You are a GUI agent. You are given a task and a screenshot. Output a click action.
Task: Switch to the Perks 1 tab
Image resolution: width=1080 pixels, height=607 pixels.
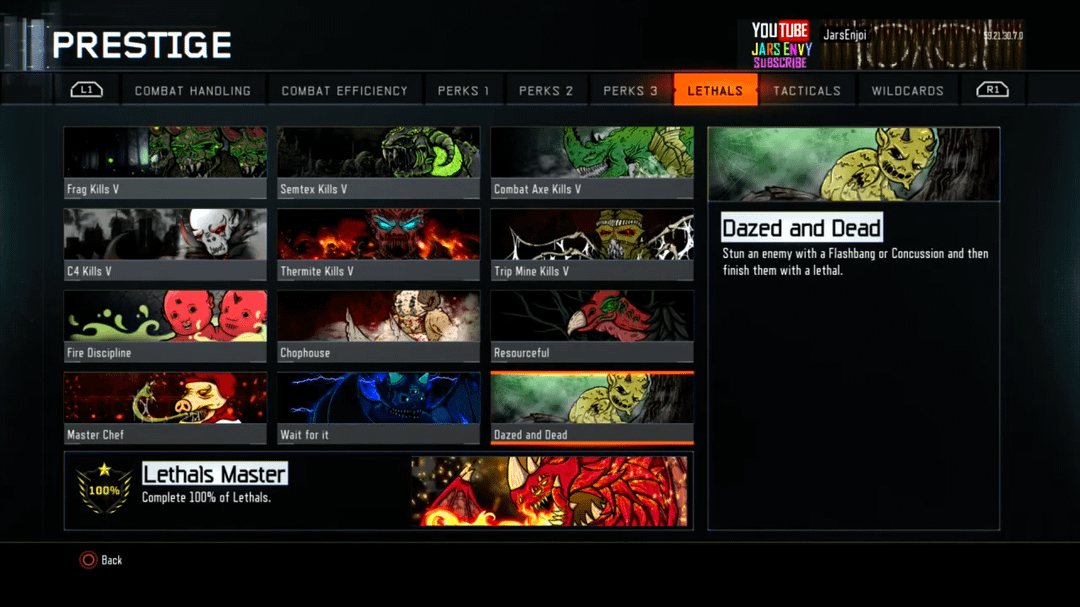[464, 90]
